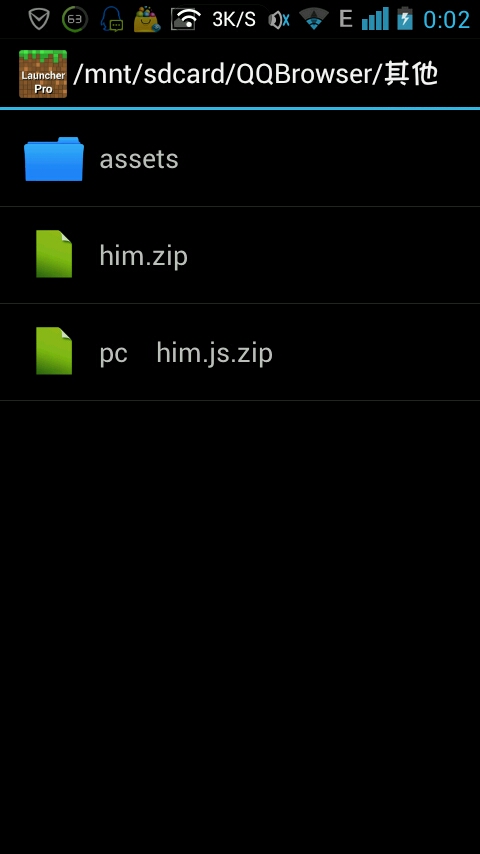Tap the 3K/S network speed indicator
The image size is (480, 854).
point(234,20)
